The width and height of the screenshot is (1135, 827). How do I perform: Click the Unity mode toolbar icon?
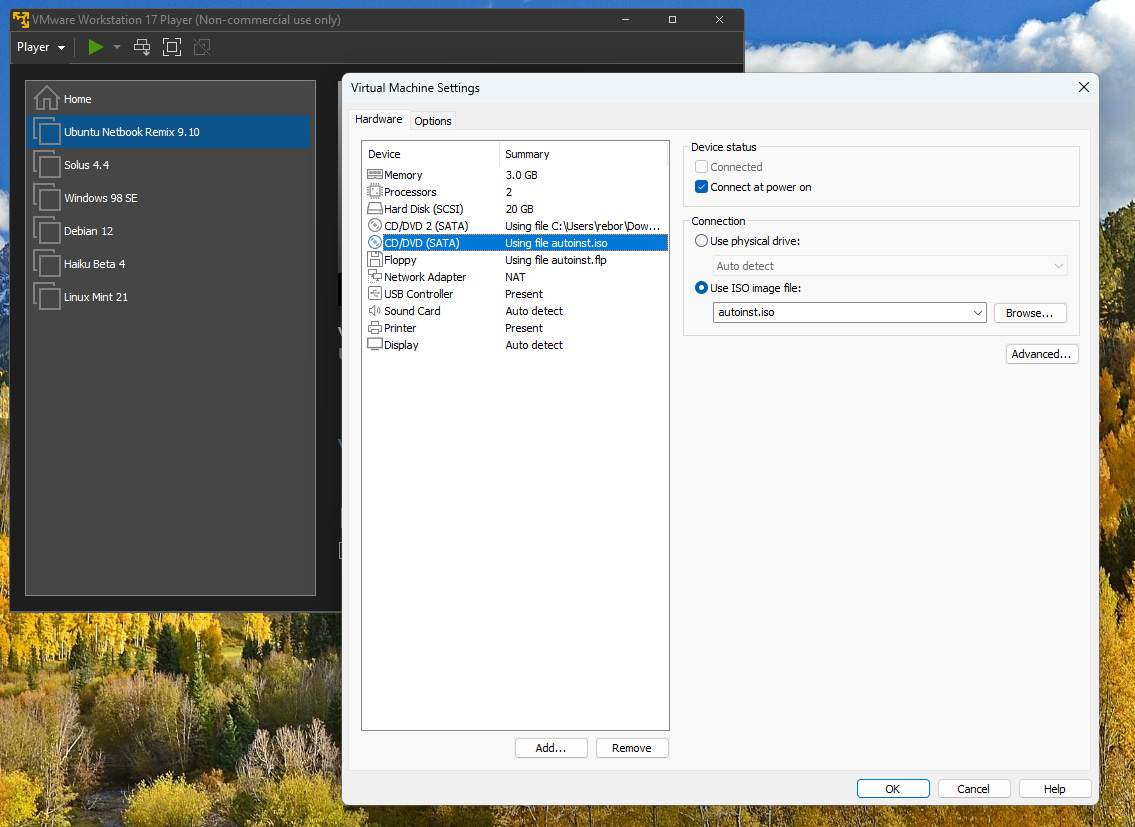pos(202,47)
